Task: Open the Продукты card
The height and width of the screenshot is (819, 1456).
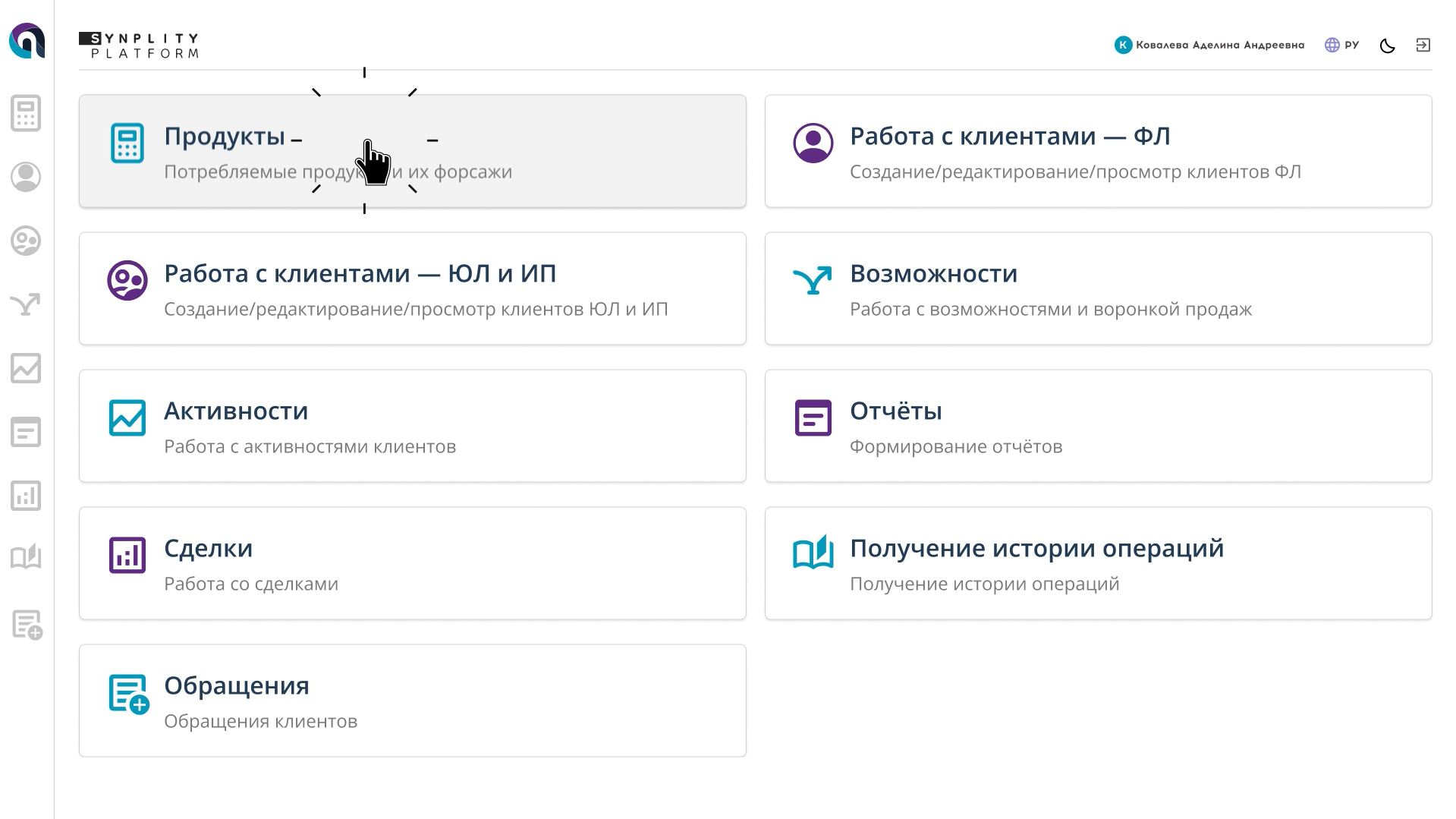Action: [413, 151]
